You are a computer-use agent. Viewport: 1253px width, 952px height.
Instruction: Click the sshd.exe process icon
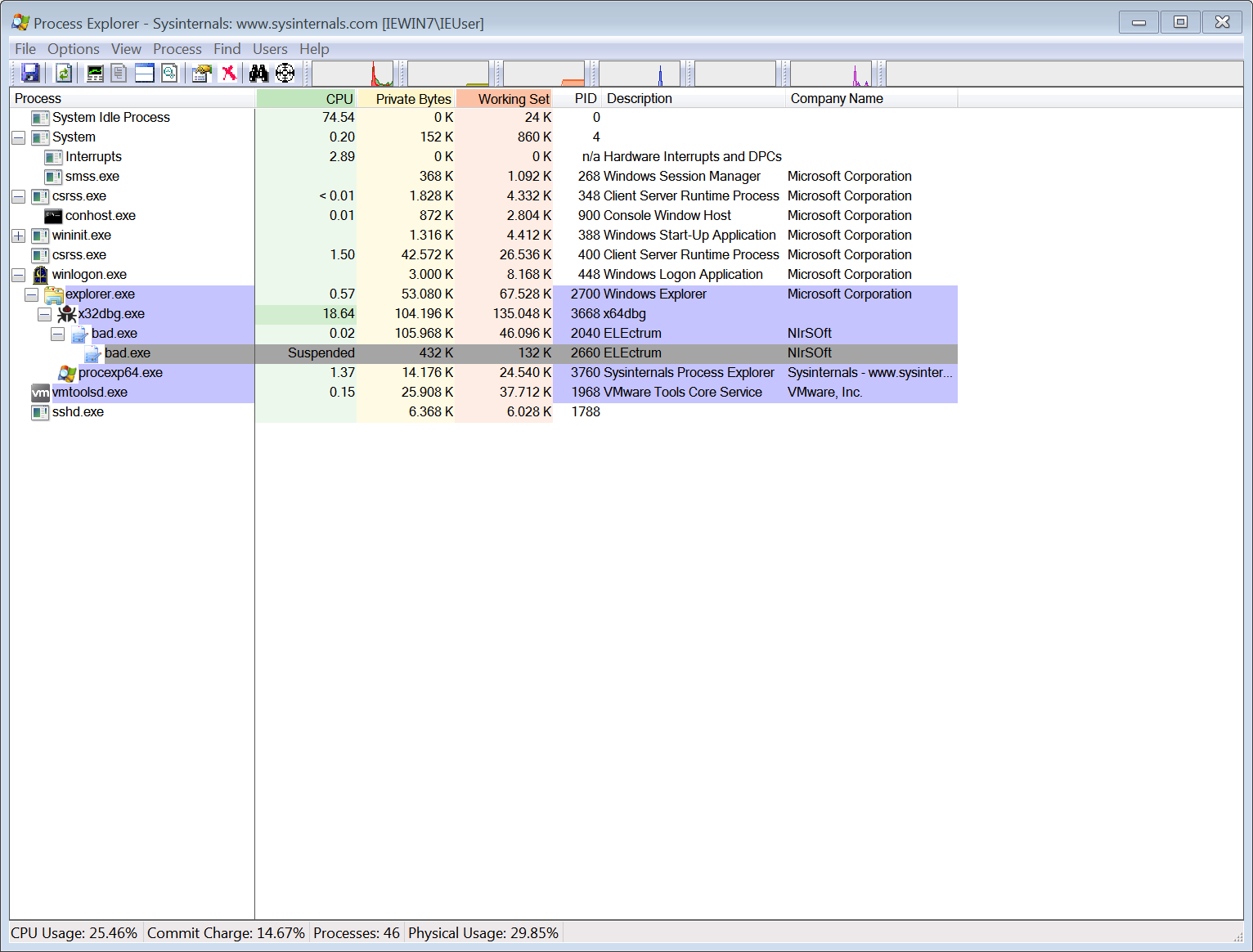tap(40, 412)
